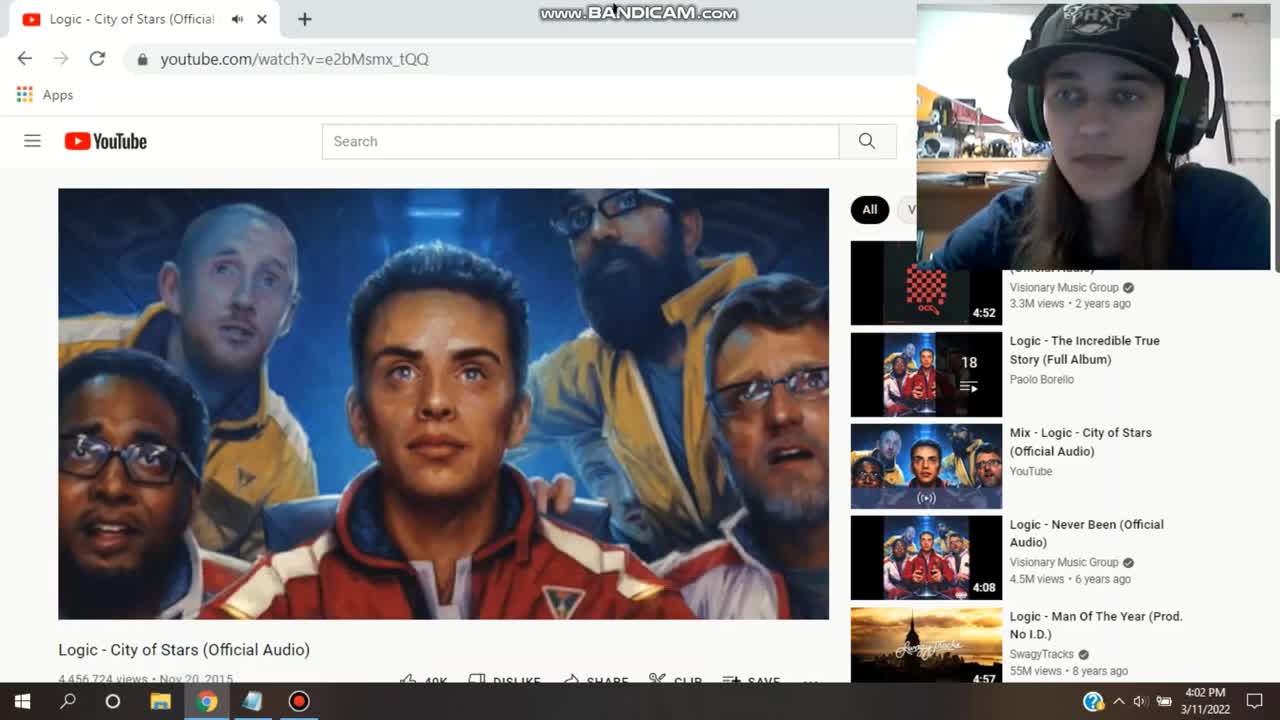Open the volume tray icon

pyautogui.click(x=1139, y=701)
